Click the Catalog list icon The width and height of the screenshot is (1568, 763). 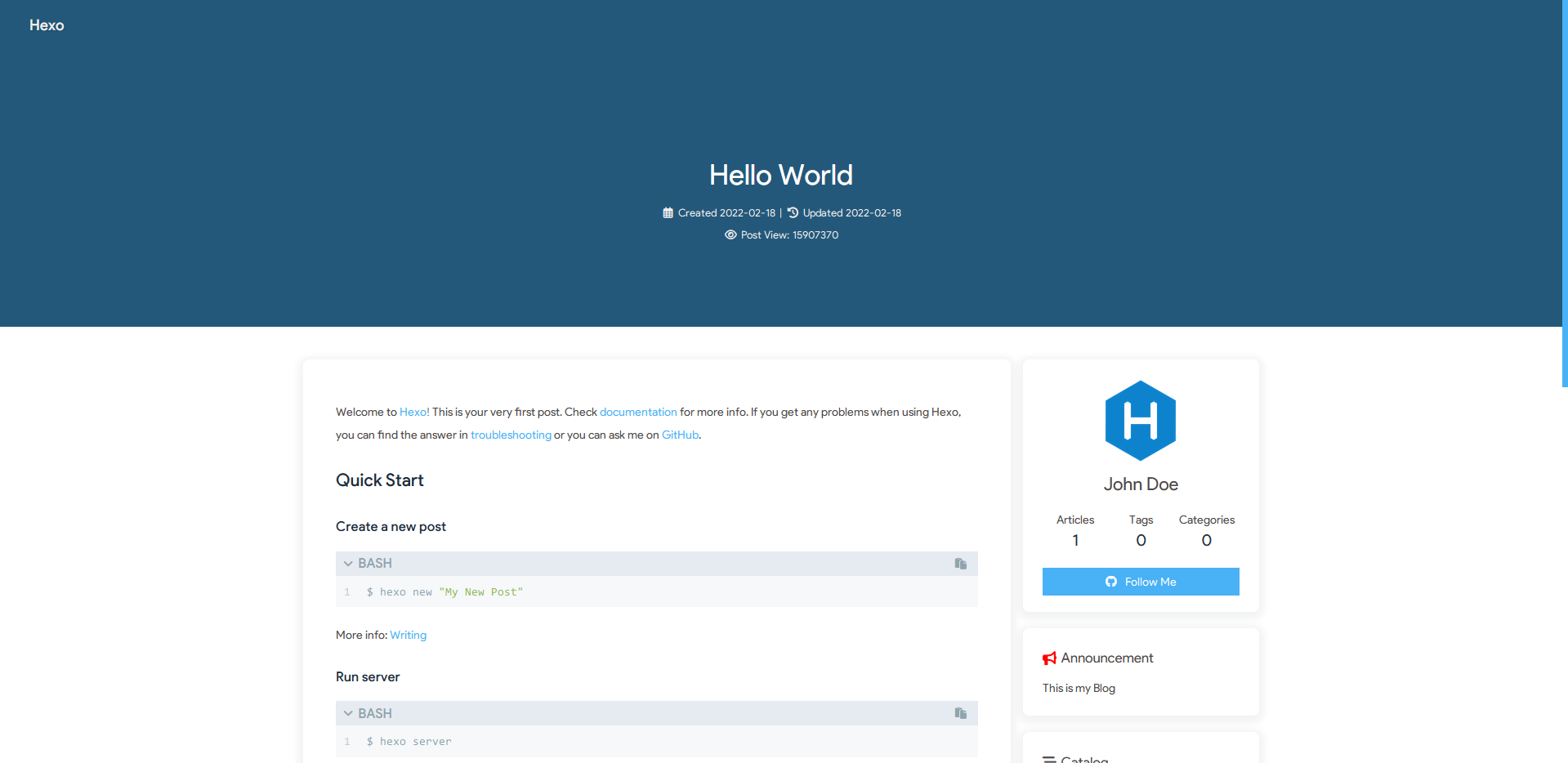[x=1049, y=760]
